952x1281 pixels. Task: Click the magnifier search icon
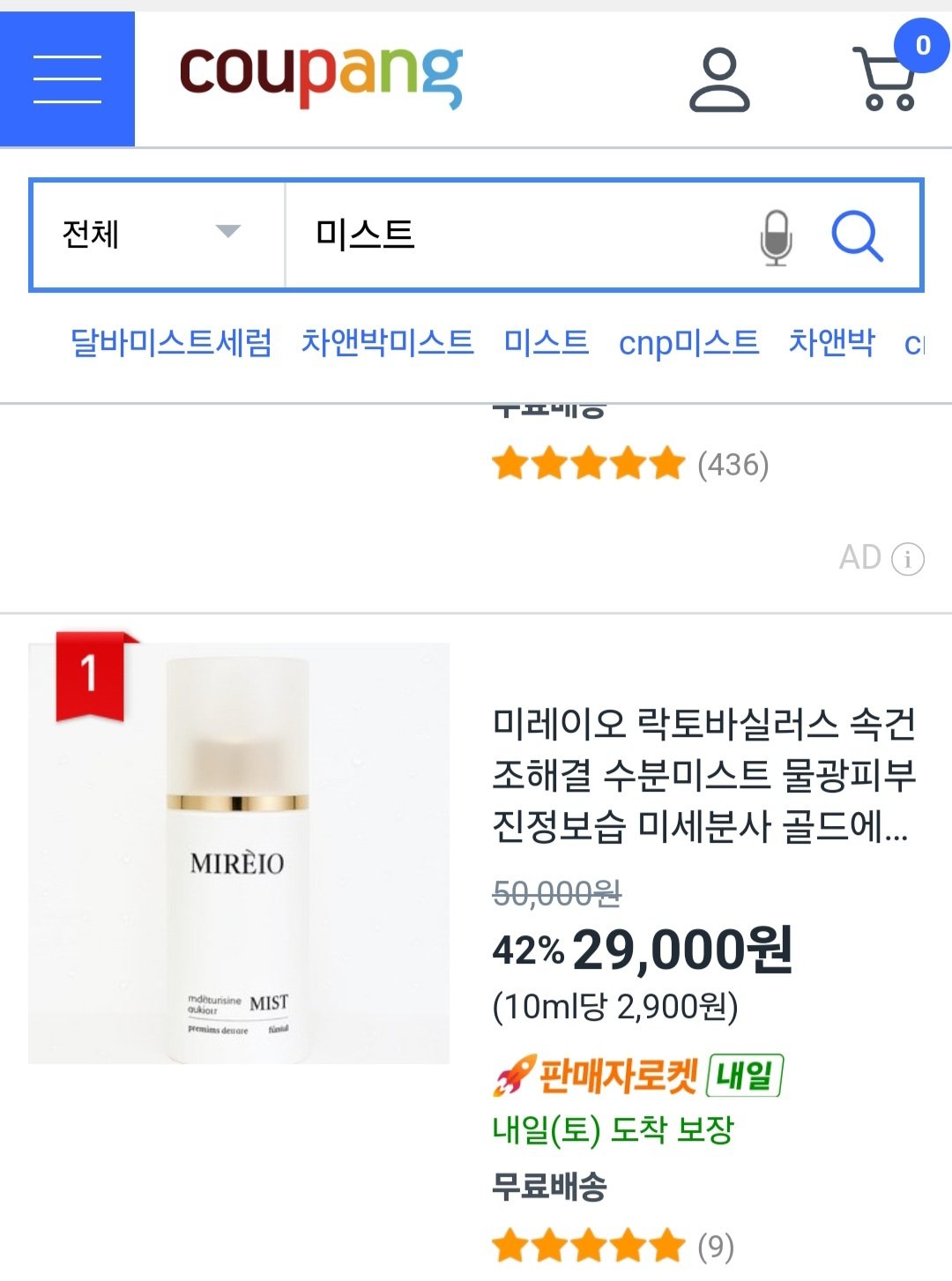click(x=857, y=236)
